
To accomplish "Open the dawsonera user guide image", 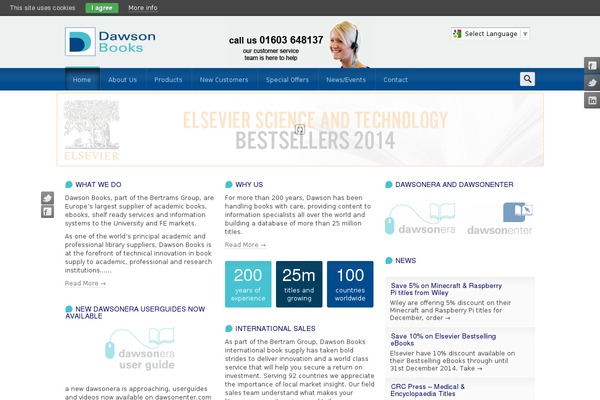I will point(140,348).
